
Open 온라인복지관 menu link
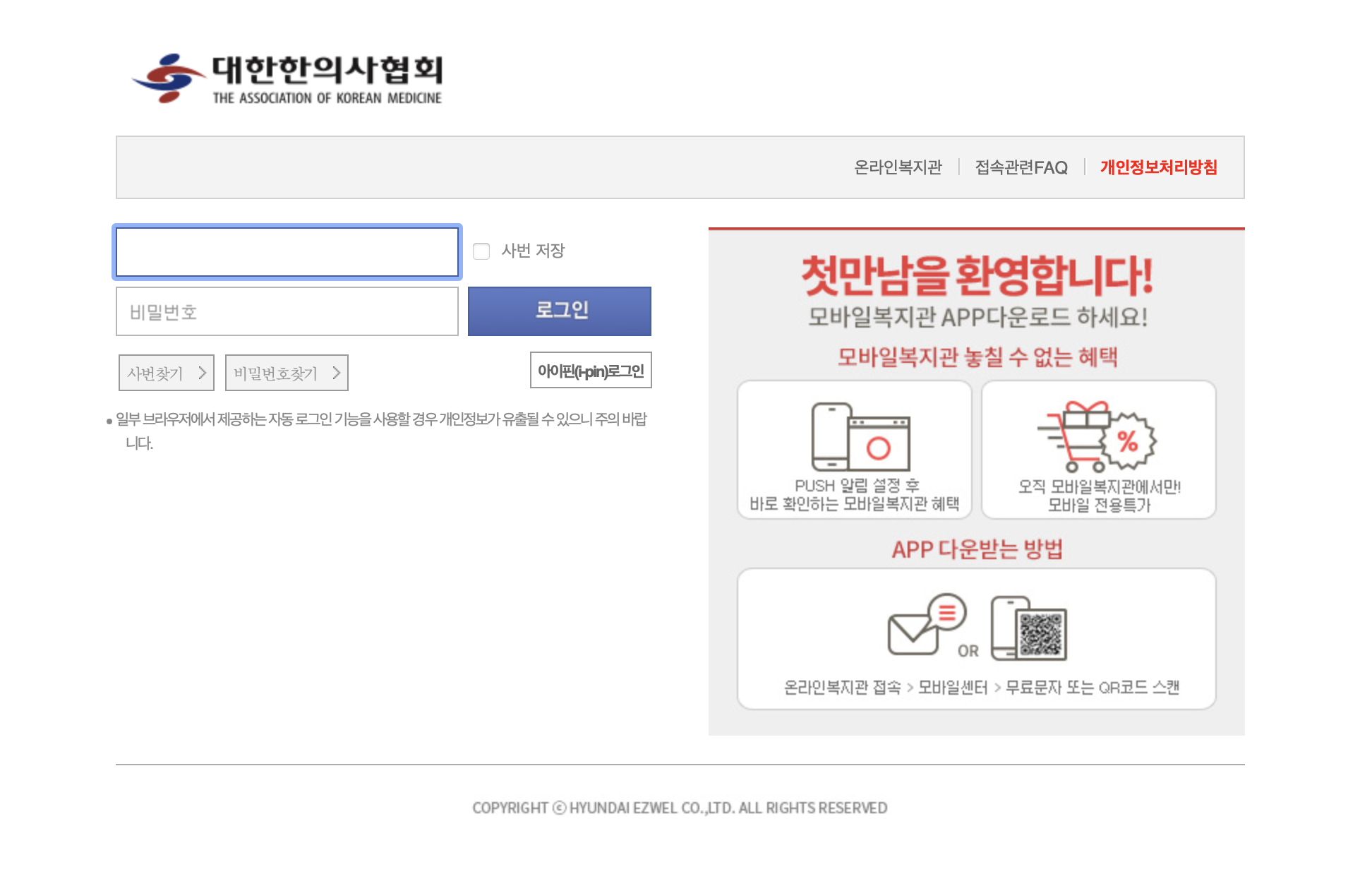pos(898,167)
